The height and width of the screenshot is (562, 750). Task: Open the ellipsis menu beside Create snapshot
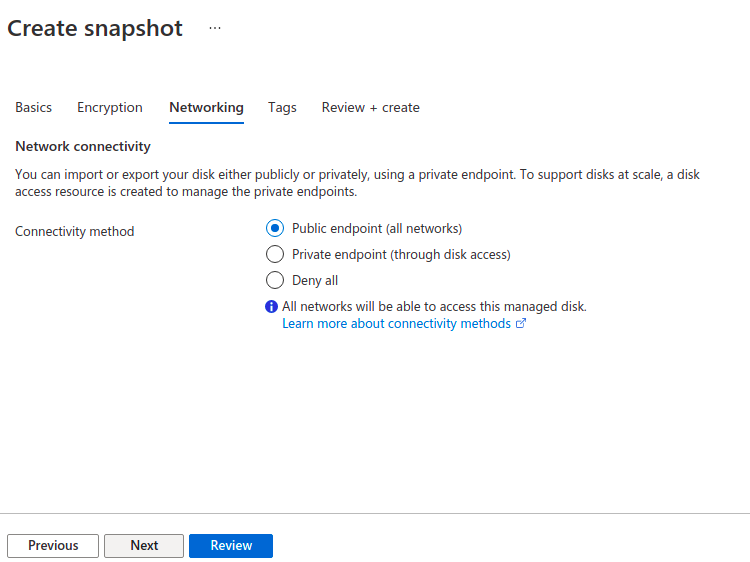click(214, 29)
